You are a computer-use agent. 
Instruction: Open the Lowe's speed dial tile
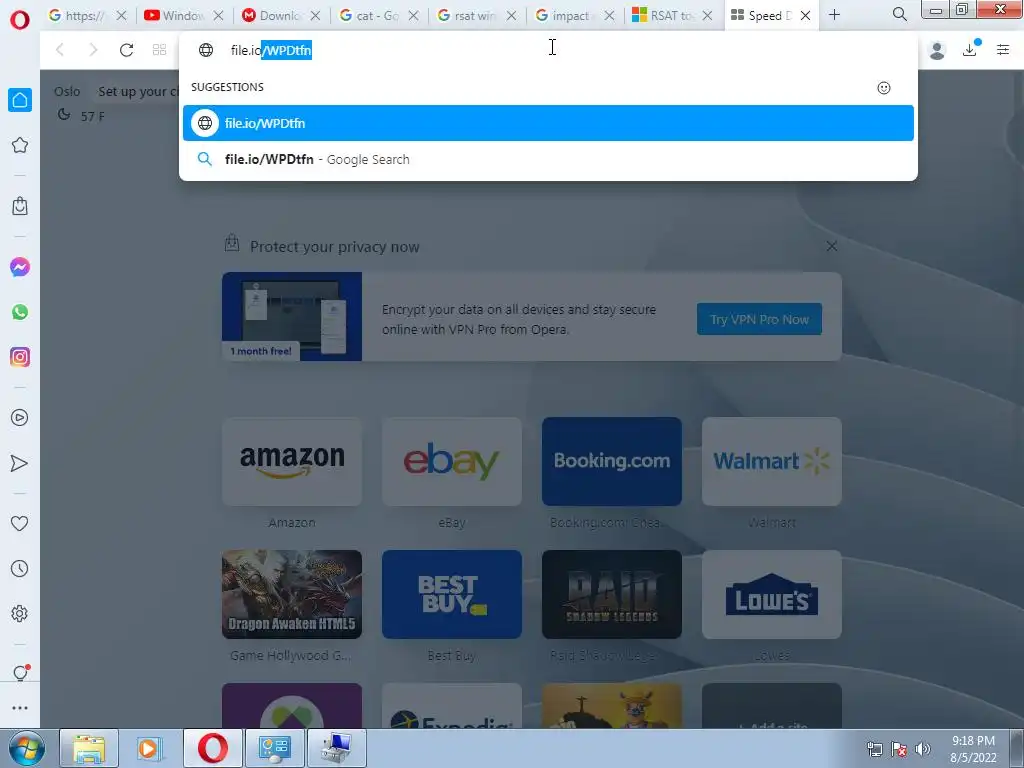click(x=772, y=594)
